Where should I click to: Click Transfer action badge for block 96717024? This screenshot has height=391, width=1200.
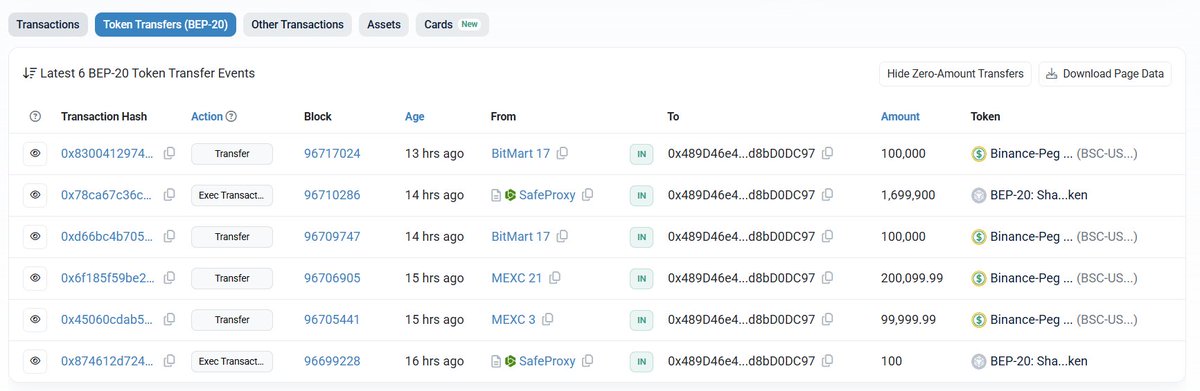coord(232,154)
